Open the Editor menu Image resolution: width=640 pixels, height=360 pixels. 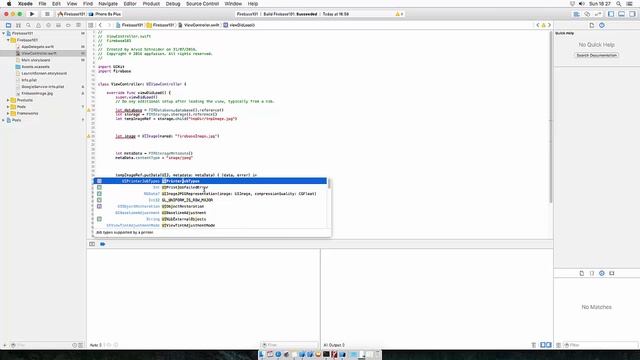130,4
